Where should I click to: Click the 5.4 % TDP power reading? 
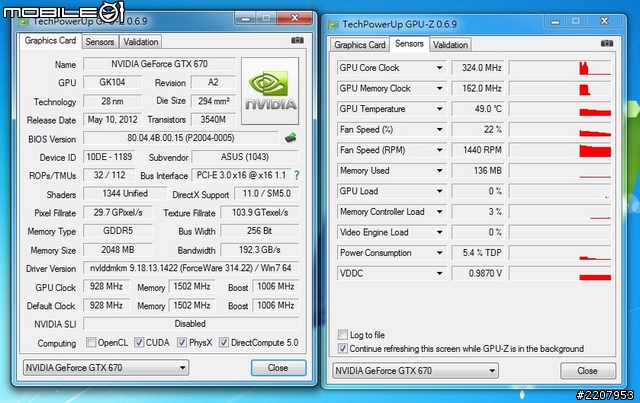coord(478,253)
